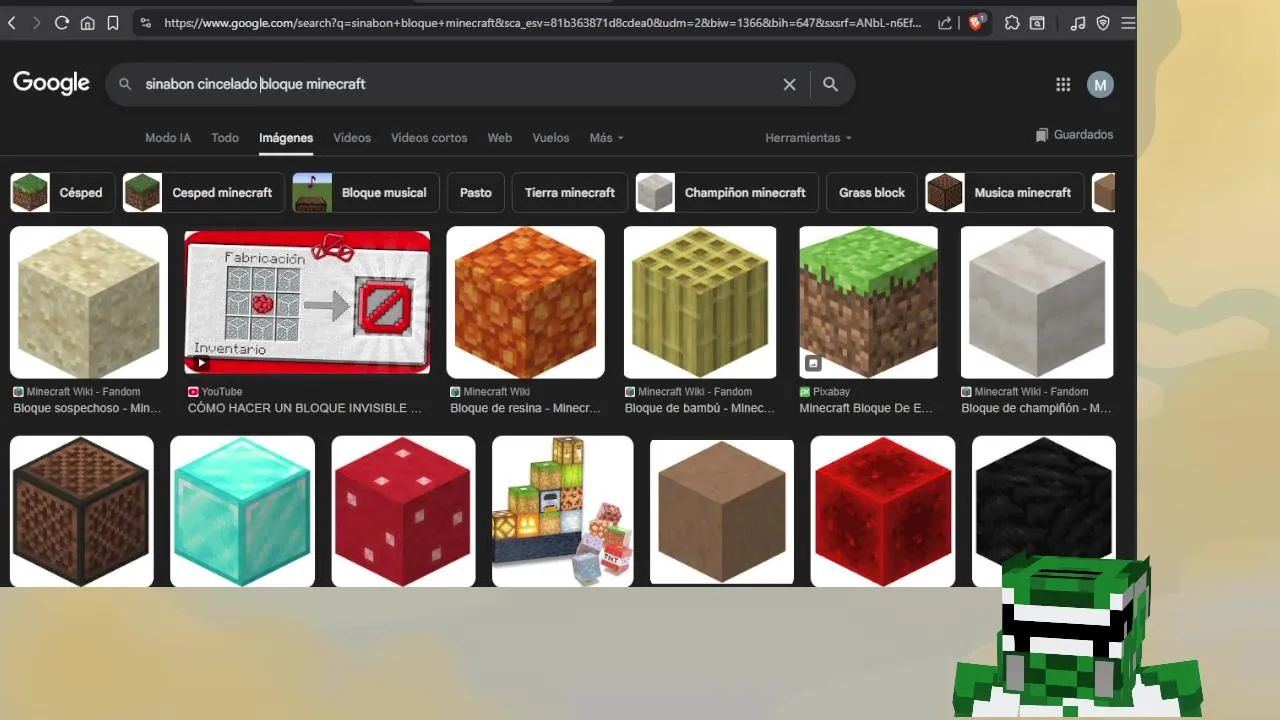Open the Videos cortos tab

[429, 138]
